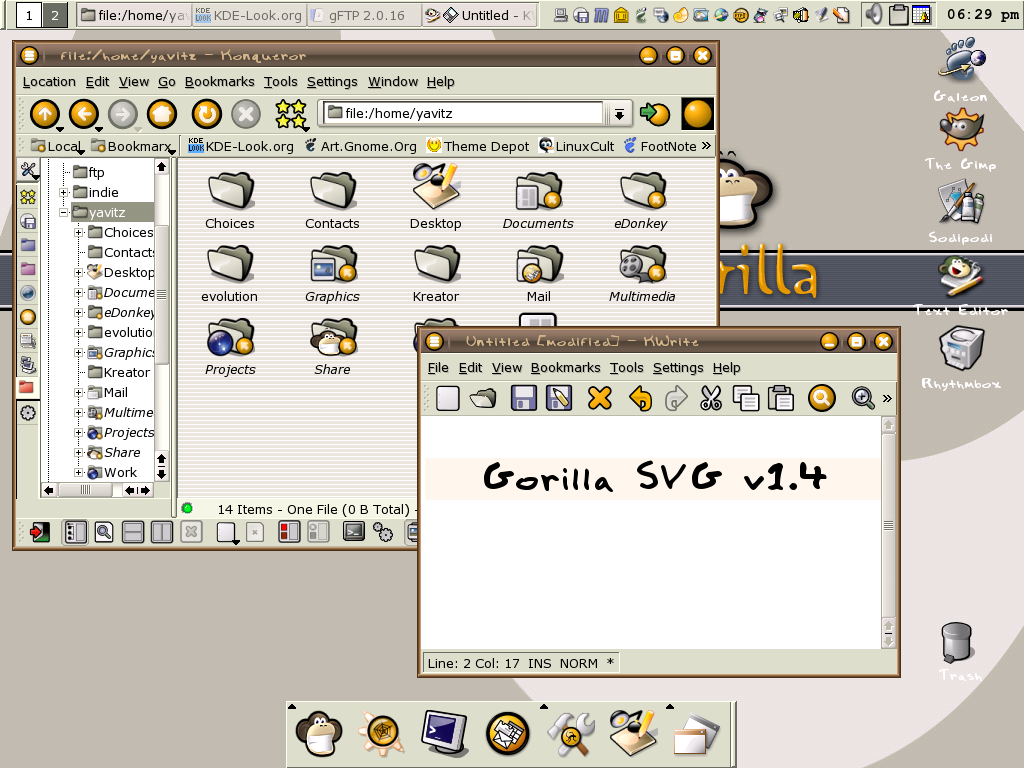Viewport: 1024px width, 768px height.
Task: Cut with scissors icon in KWrite
Action: 711,398
